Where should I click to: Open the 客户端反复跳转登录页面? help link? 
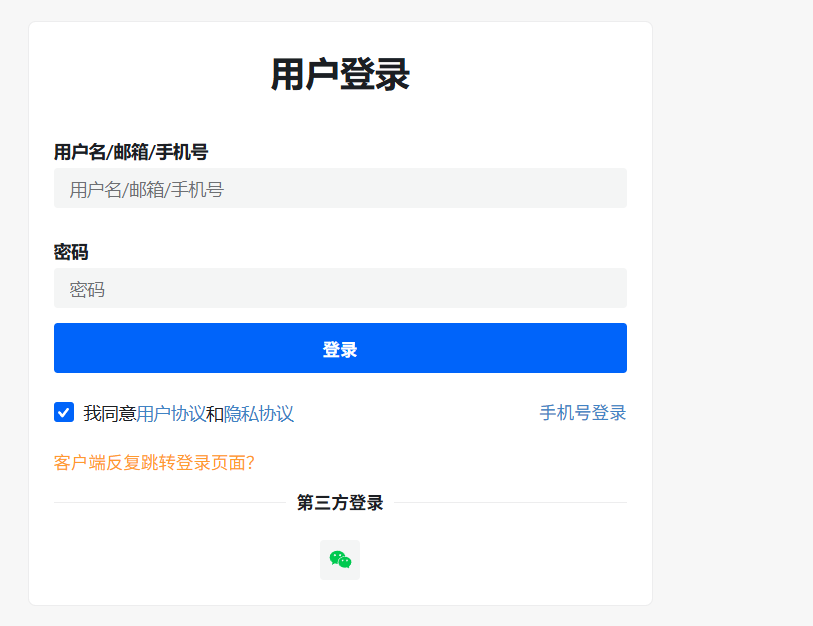coord(155,463)
